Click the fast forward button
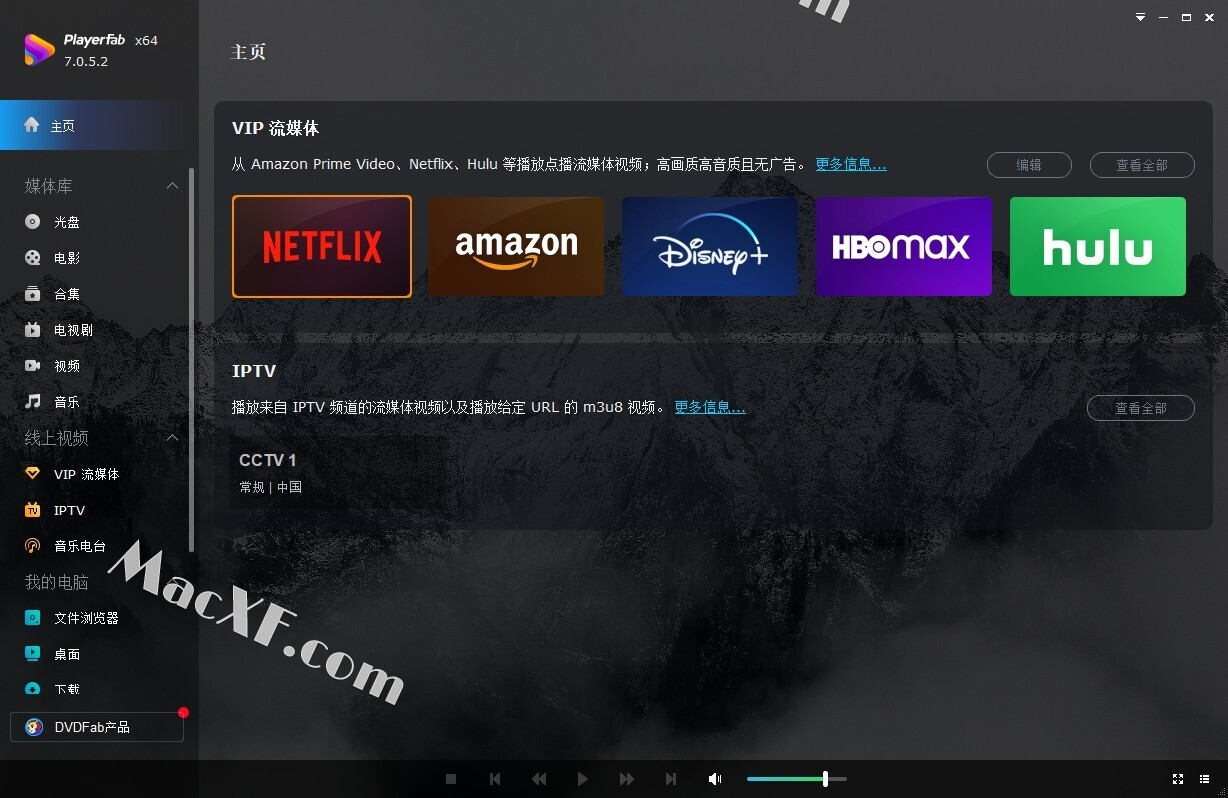The width and height of the screenshot is (1228, 798). tap(627, 779)
